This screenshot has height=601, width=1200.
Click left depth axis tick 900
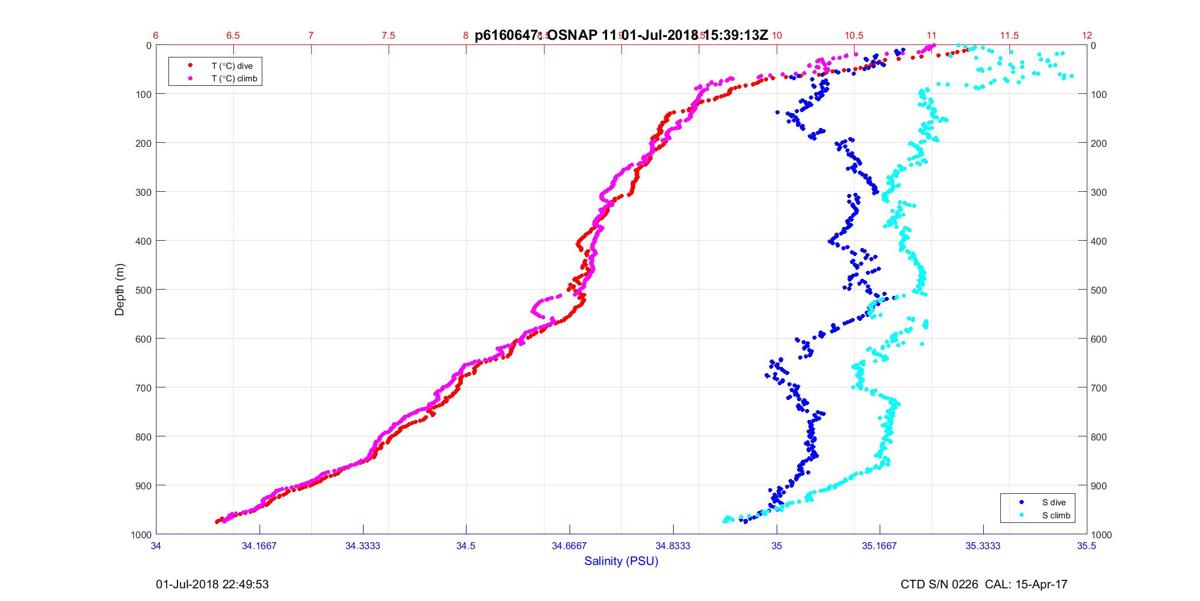click(143, 486)
